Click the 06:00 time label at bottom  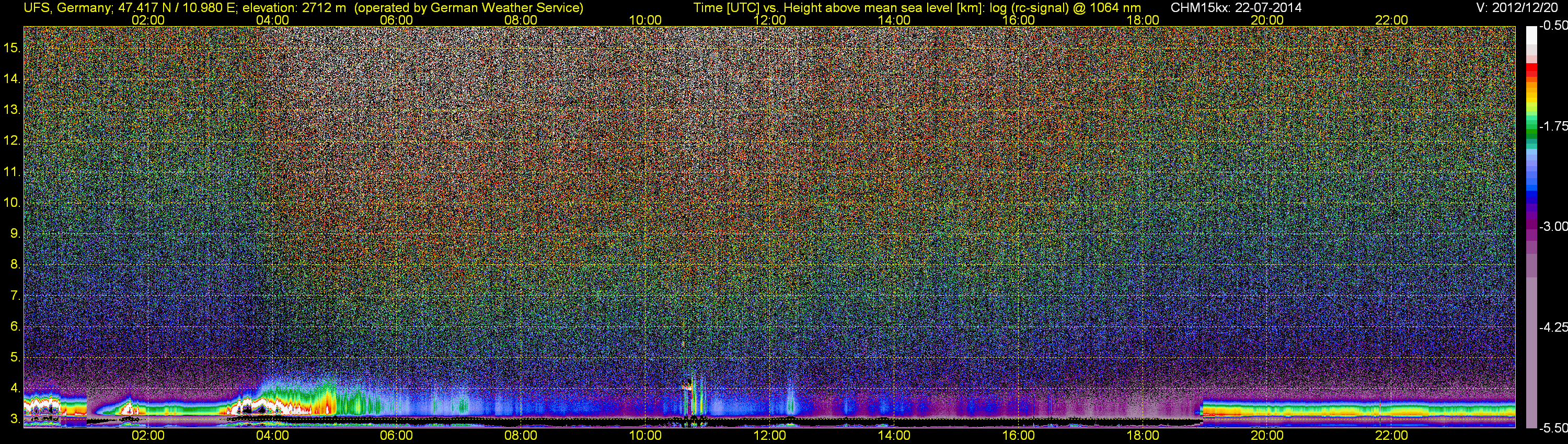pos(396,436)
